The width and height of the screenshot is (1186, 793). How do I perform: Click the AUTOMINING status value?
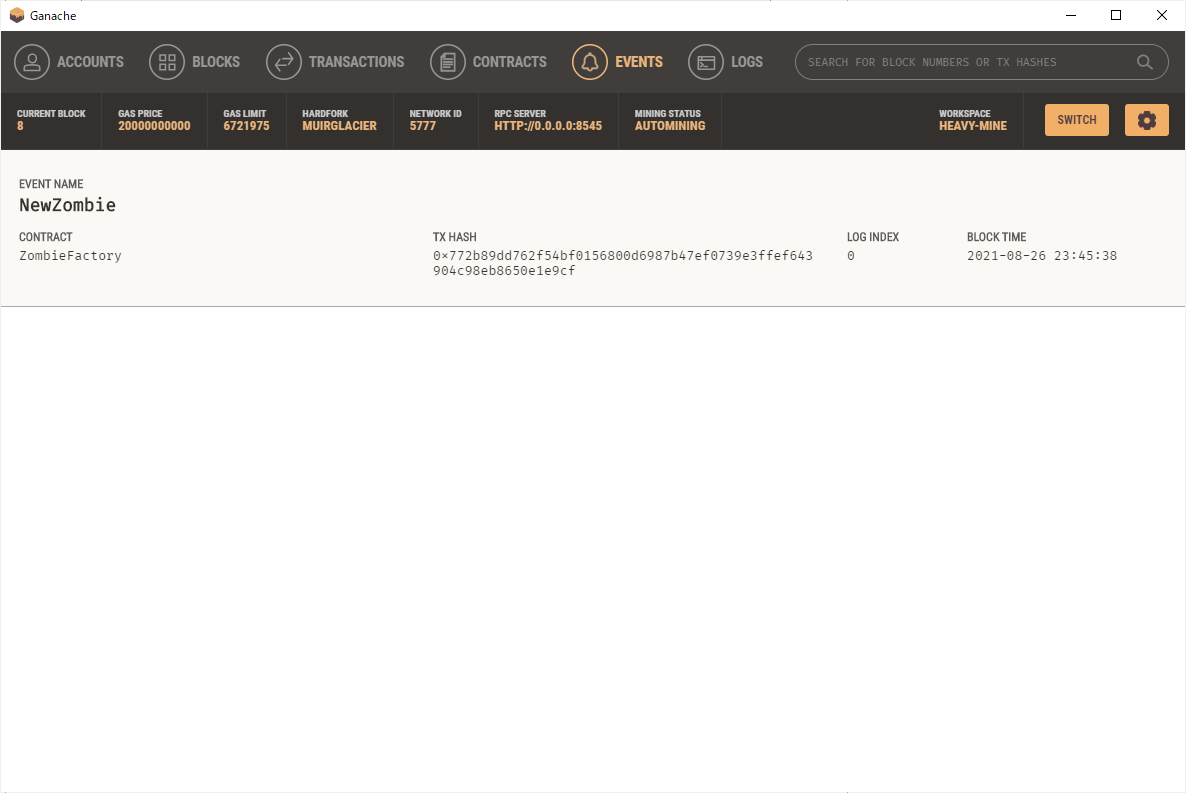tap(670, 126)
